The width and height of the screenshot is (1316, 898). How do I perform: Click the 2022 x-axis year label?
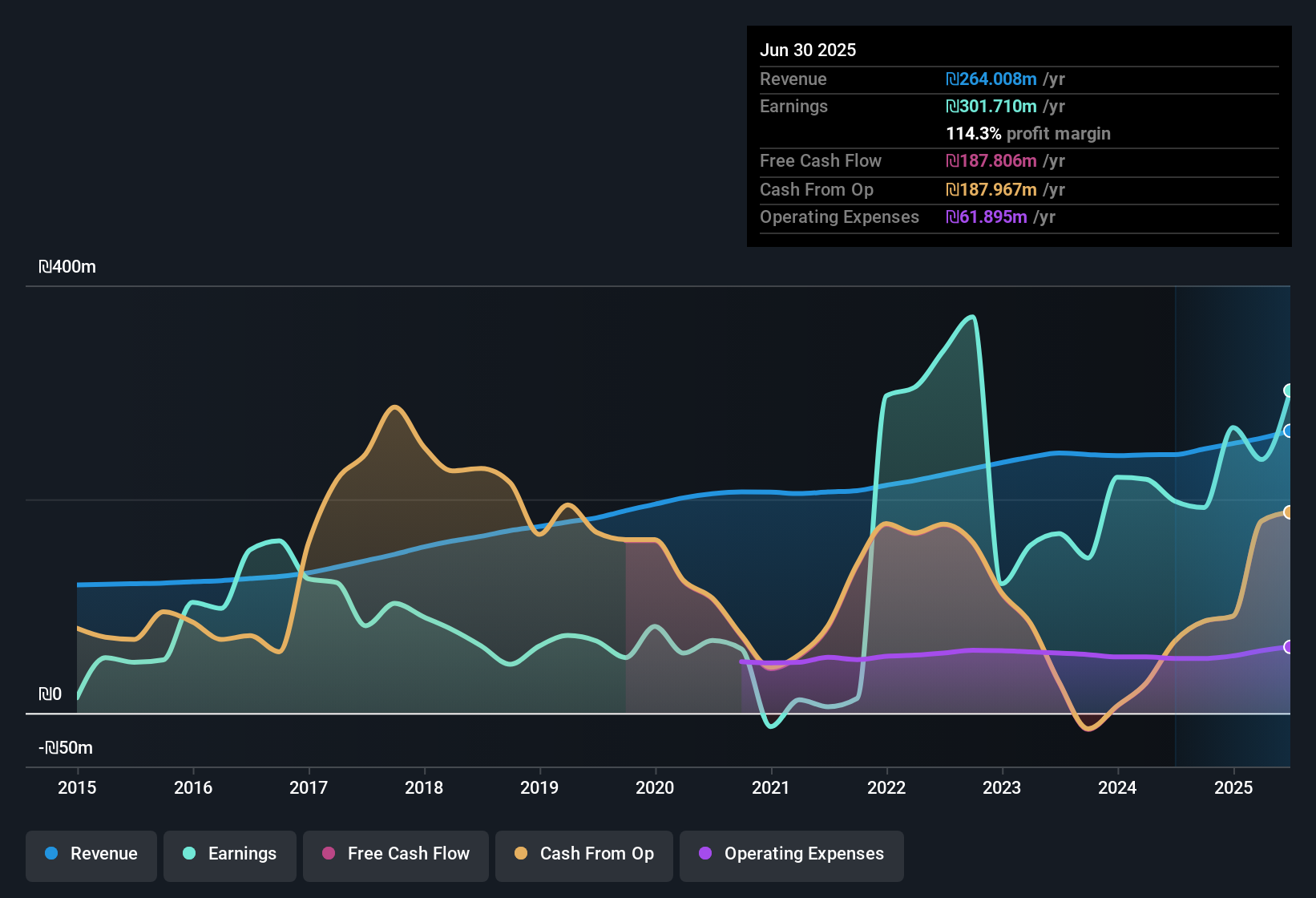[x=886, y=788]
